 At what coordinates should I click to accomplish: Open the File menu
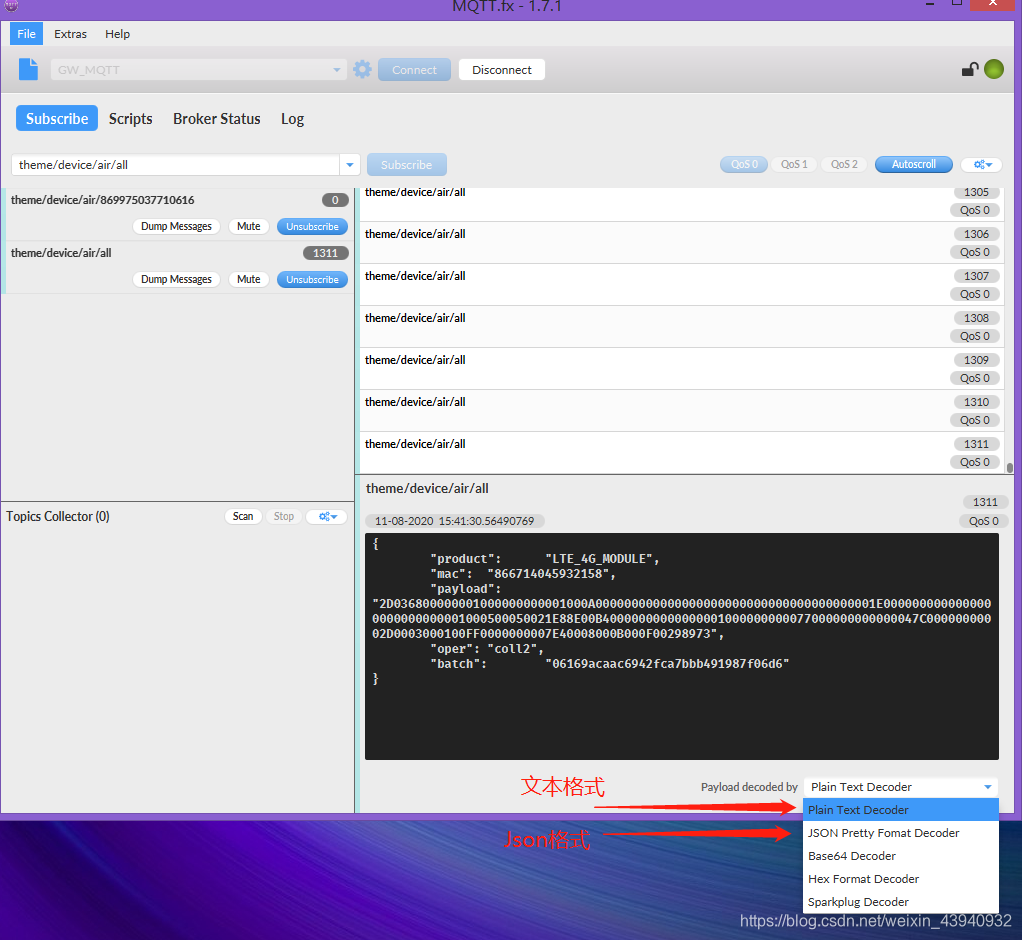point(27,34)
